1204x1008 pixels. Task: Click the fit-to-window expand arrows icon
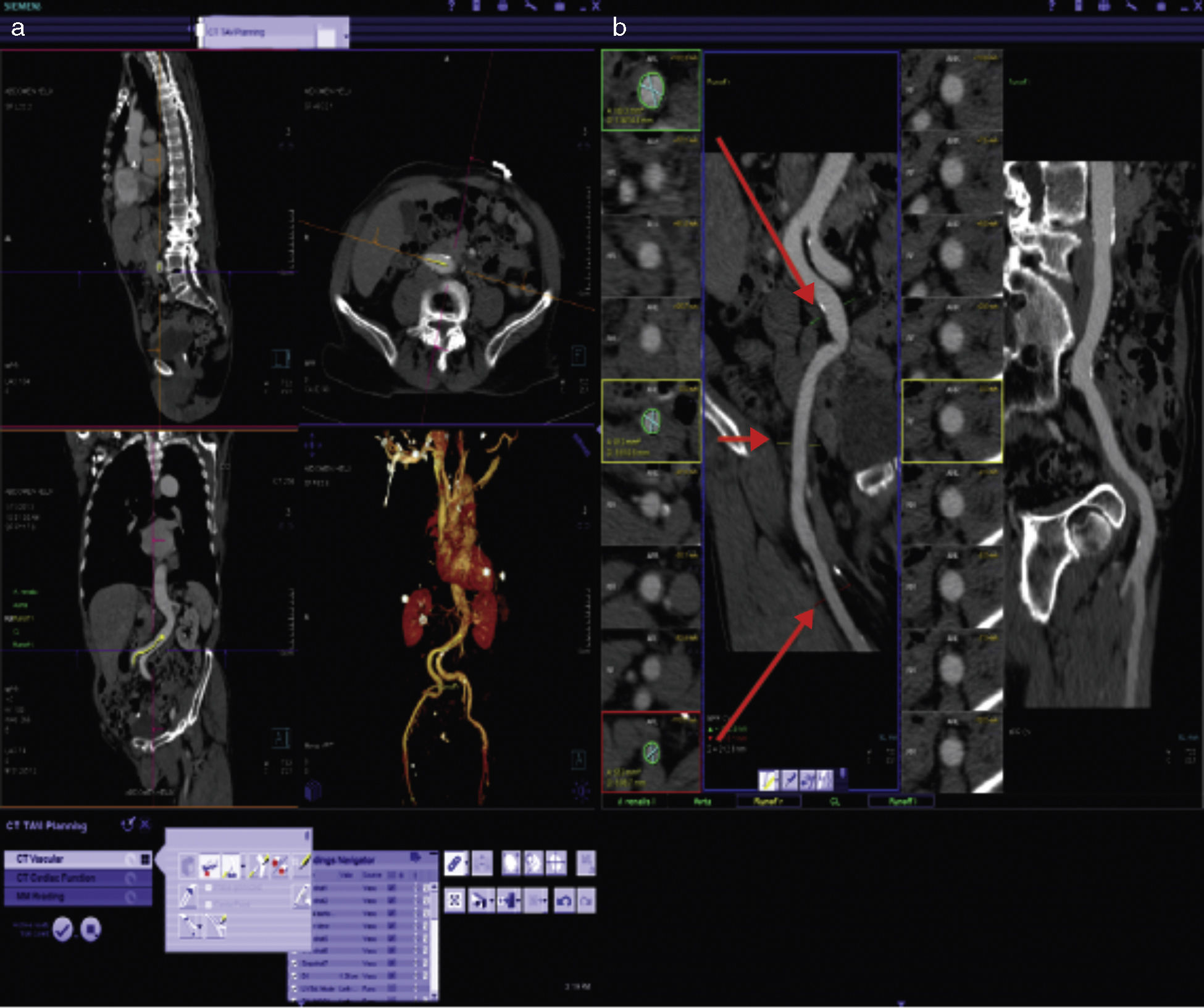click(x=454, y=901)
